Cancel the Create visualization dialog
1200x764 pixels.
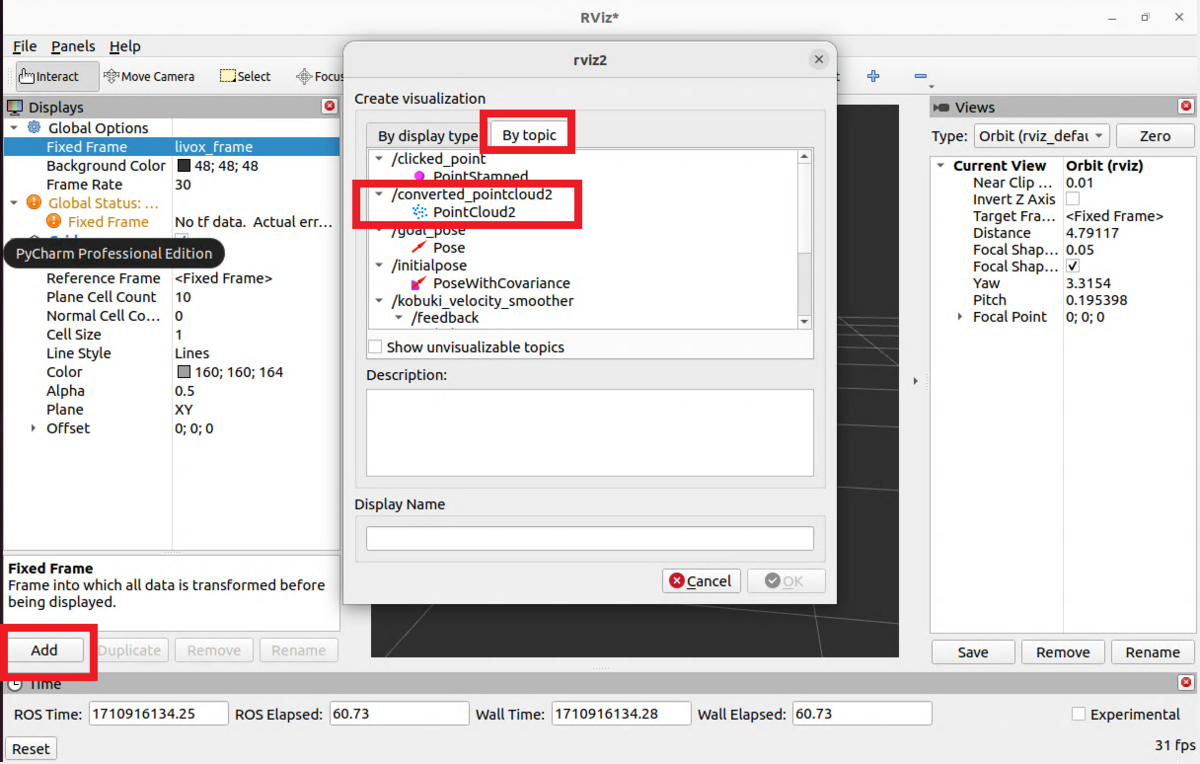tap(701, 581)
